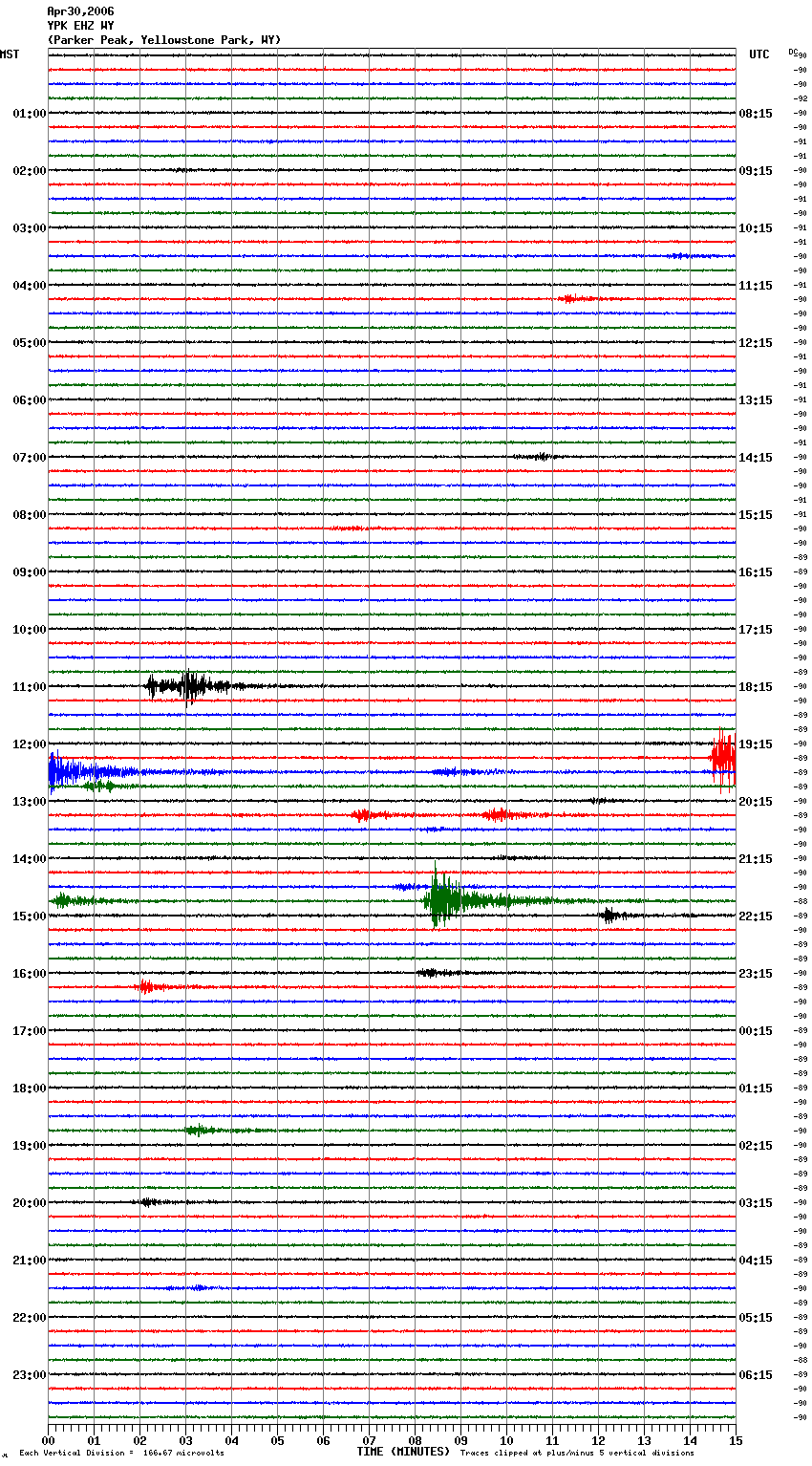Select the '07:00' MST time label

(29, 458)
